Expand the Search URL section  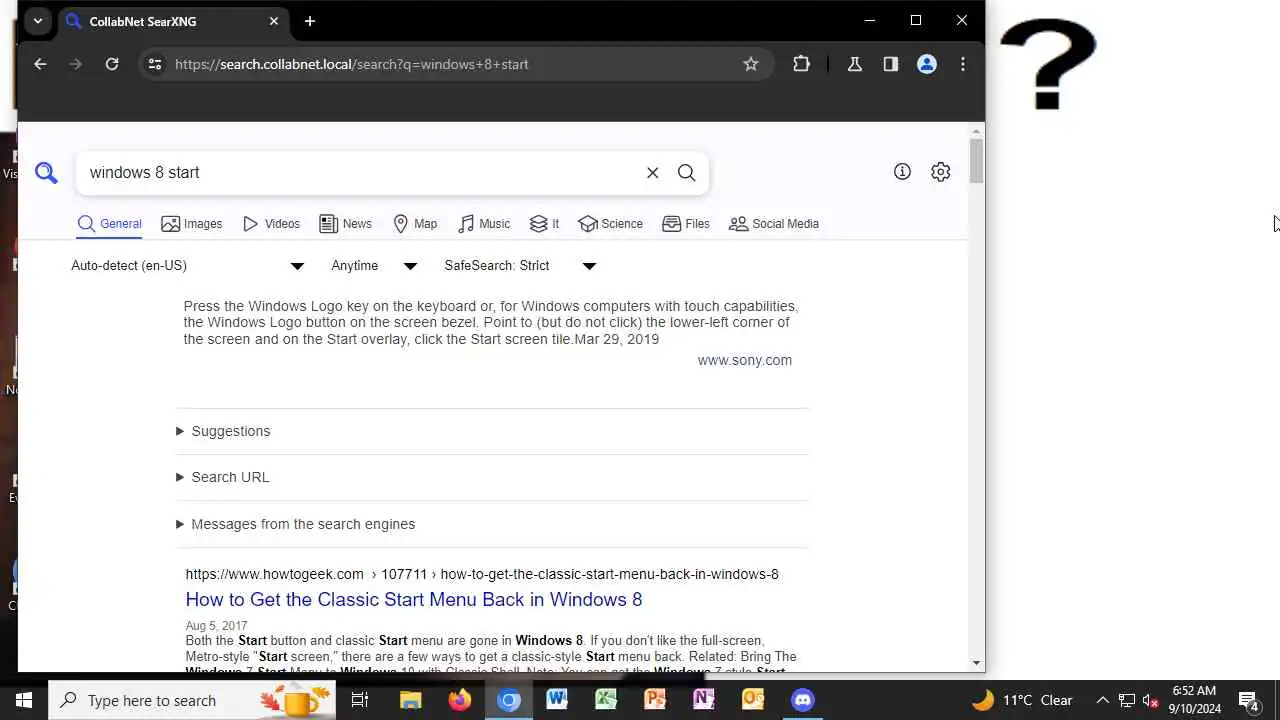(x=222, y=477)
